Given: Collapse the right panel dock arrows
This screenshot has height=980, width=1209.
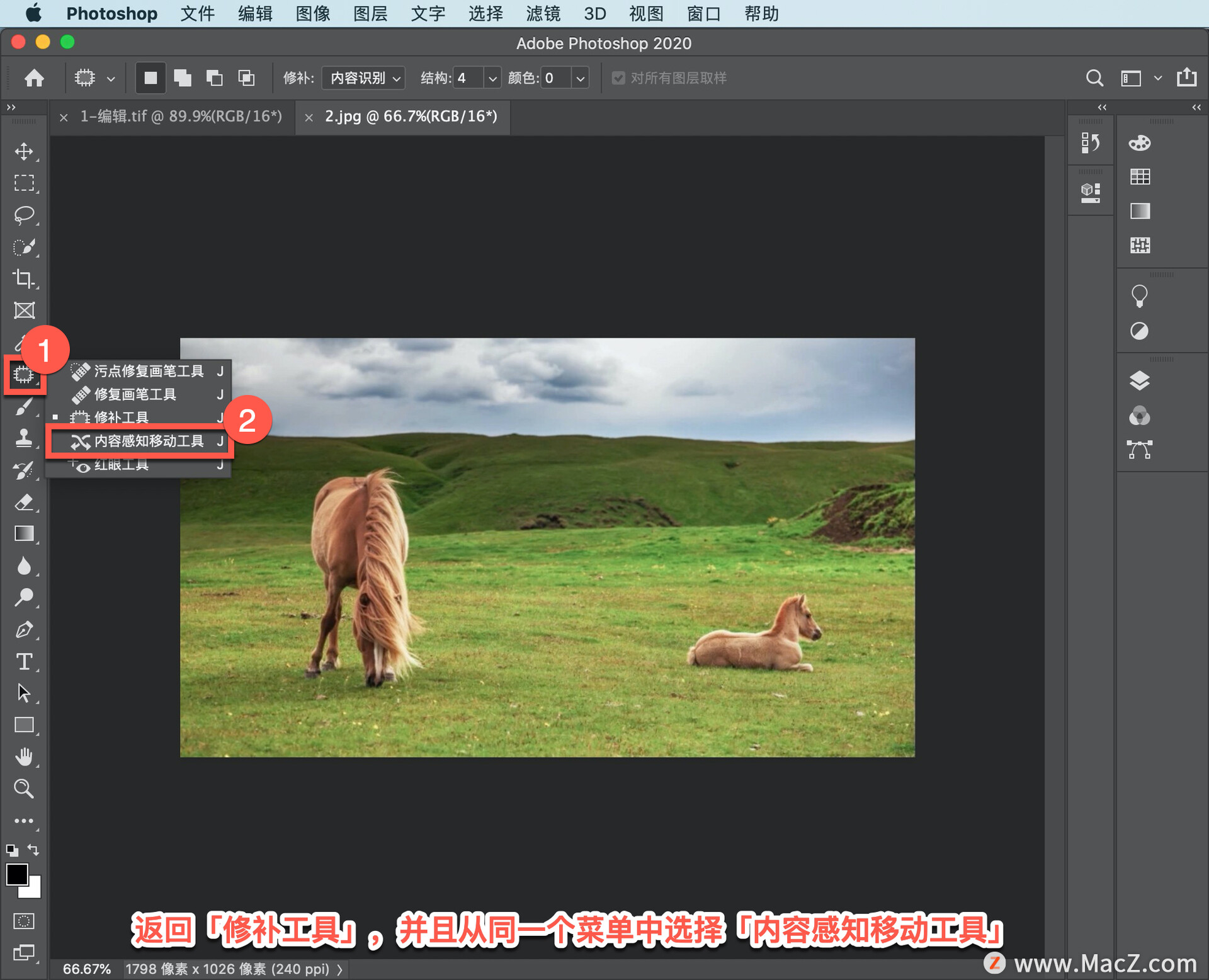Looking at the screenshot, I should coord(1196,108).
